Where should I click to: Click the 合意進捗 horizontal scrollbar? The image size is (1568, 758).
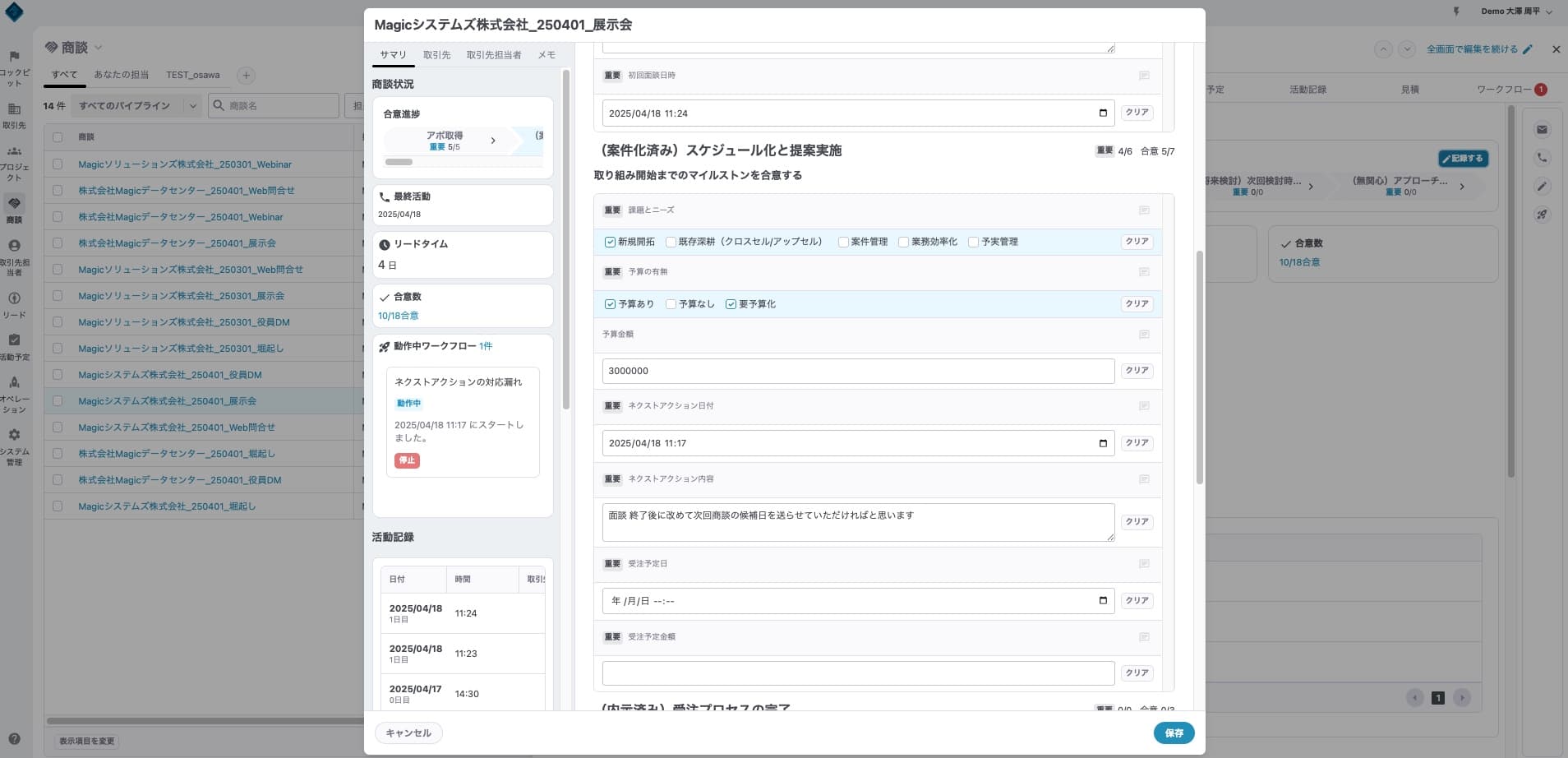coord(399,162)
